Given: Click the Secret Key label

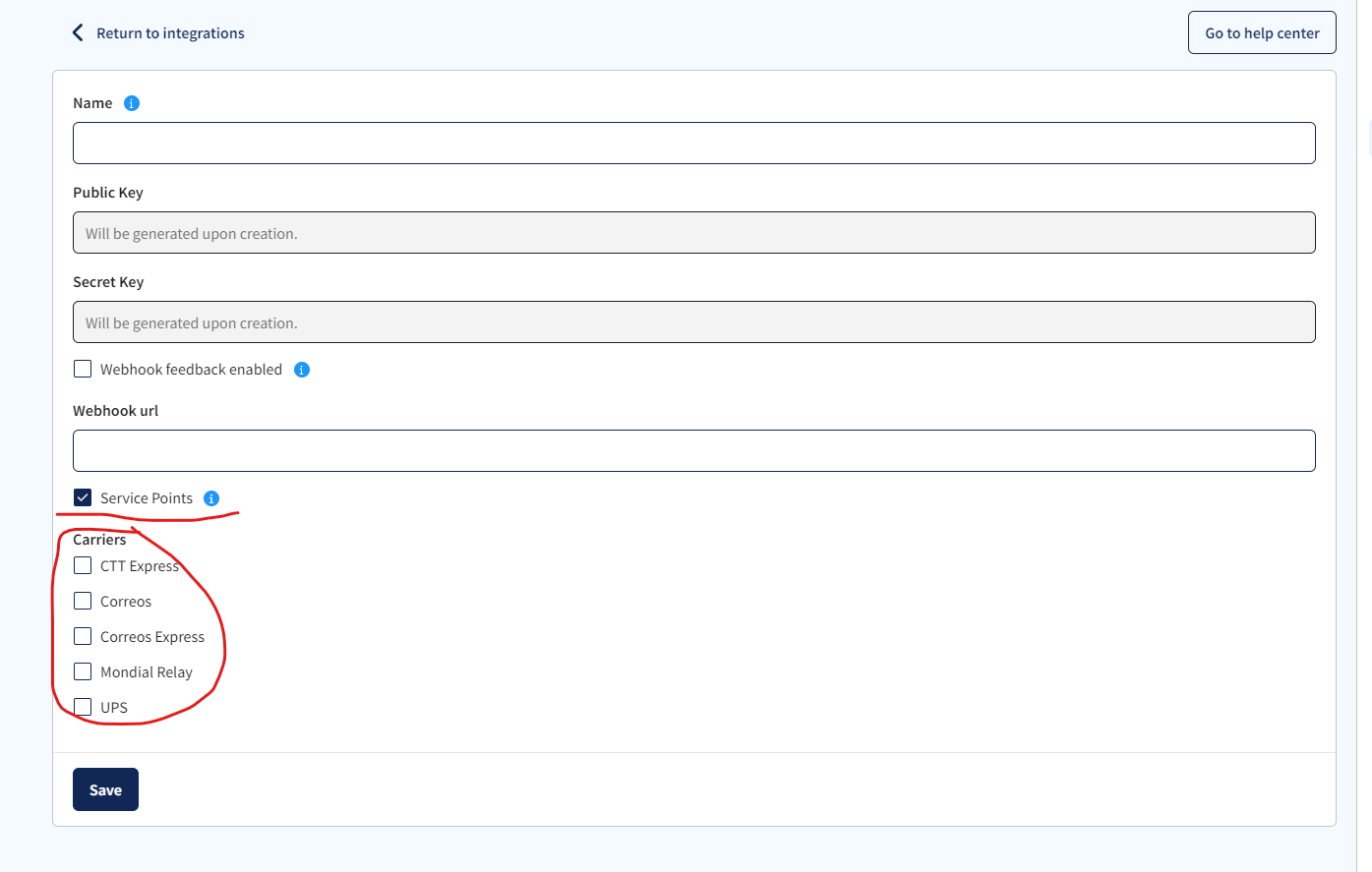Looking at the screenshot, I should click(x=108, y=282).
